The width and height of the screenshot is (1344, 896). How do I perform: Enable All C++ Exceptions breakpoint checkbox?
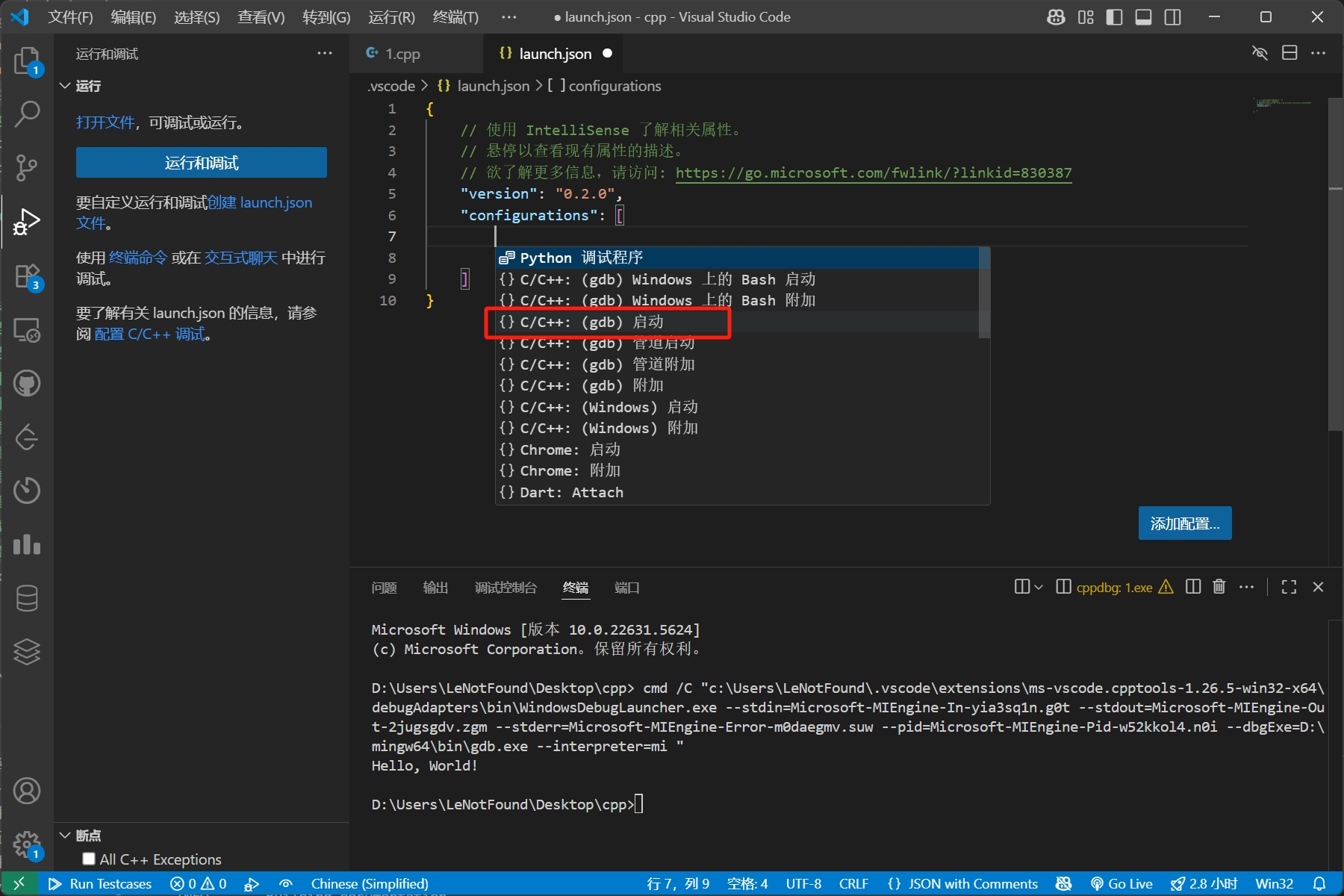[89, 859]
